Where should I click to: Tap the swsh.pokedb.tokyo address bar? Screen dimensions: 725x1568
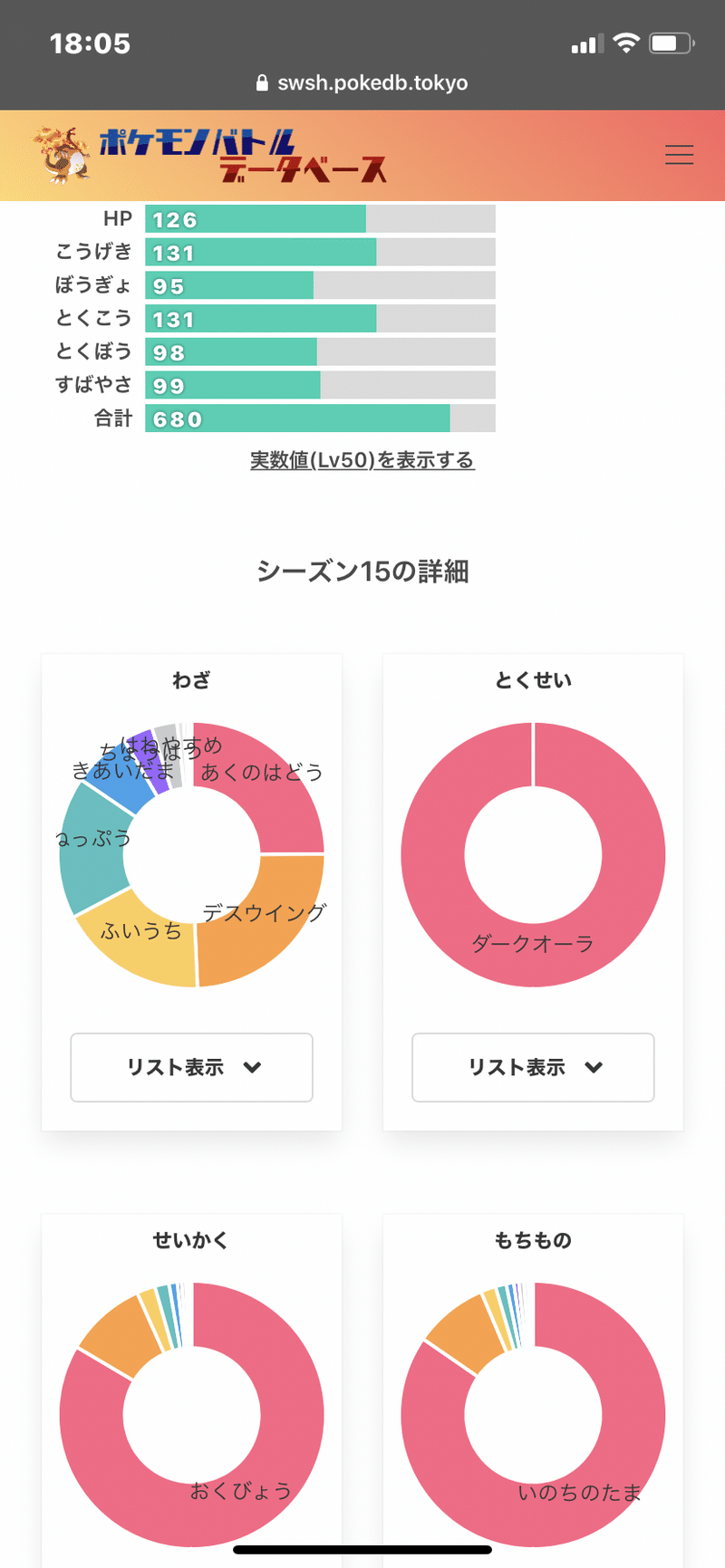click(x=362, y=83)
